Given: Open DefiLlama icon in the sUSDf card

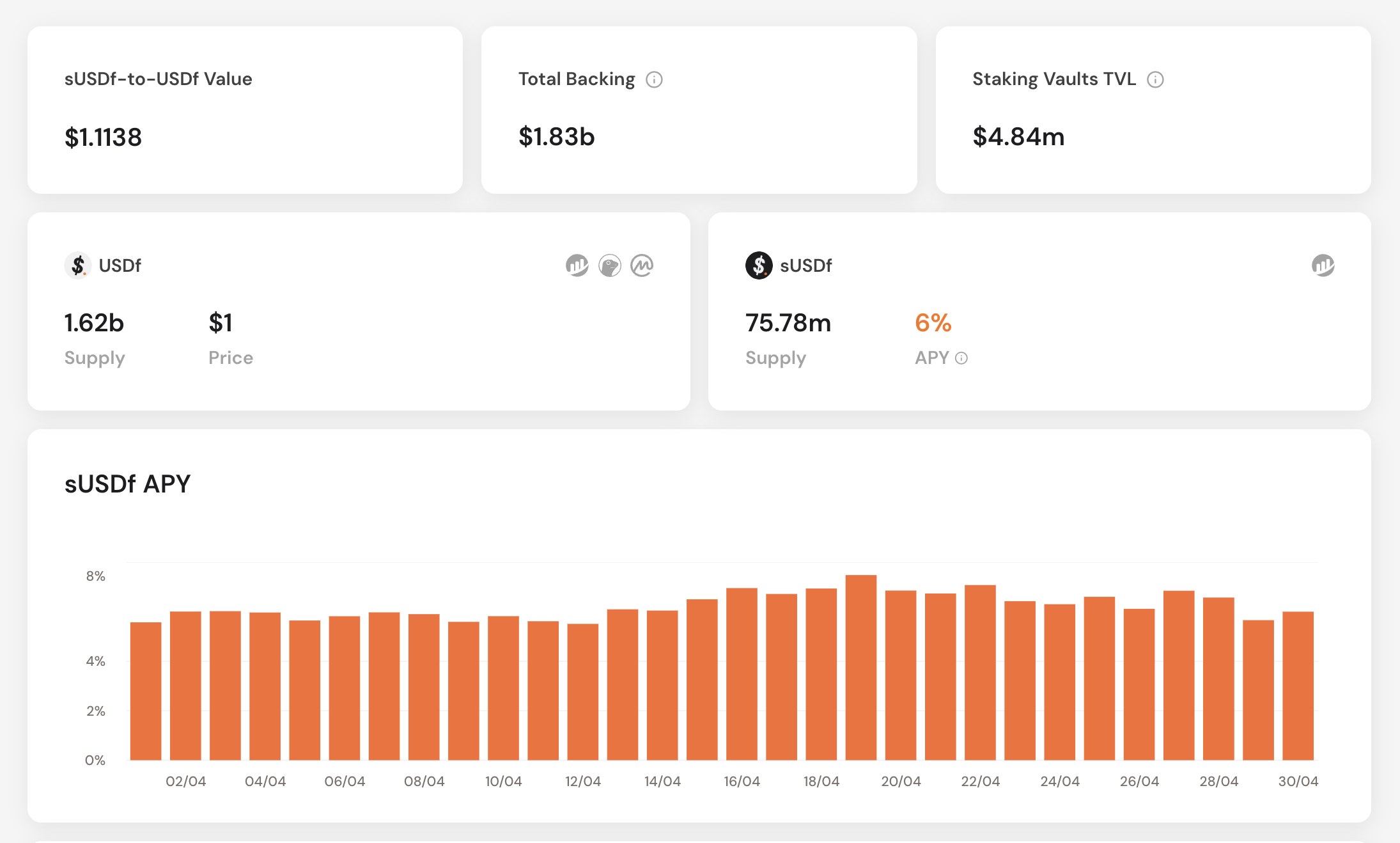Looking at the screenshot, I should tap(1323, 265).
